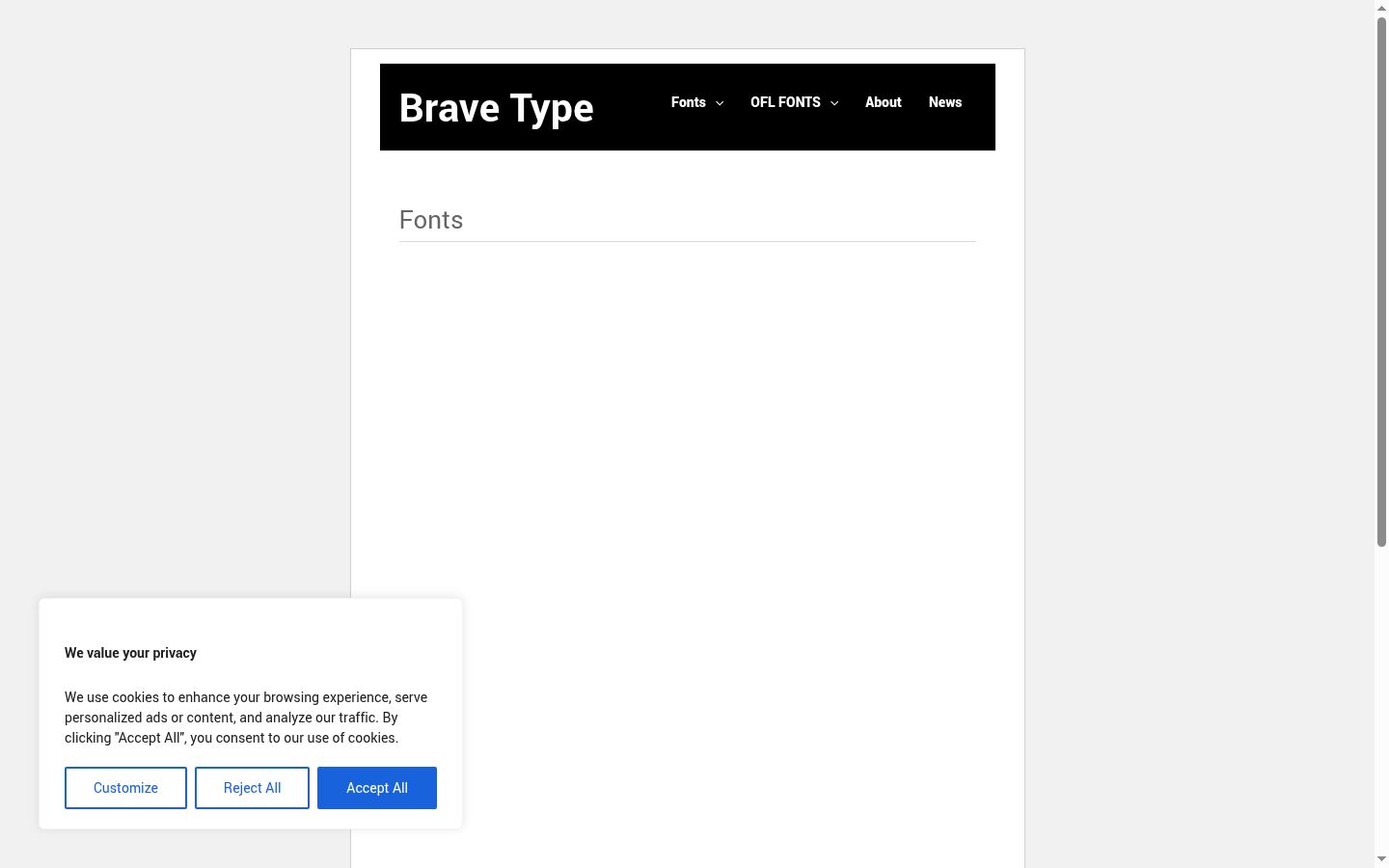Viewport: 1389px width, 868px height.
Task: Expand the OFL FONTS submenu chevron
Action: (x=834, y=103)
